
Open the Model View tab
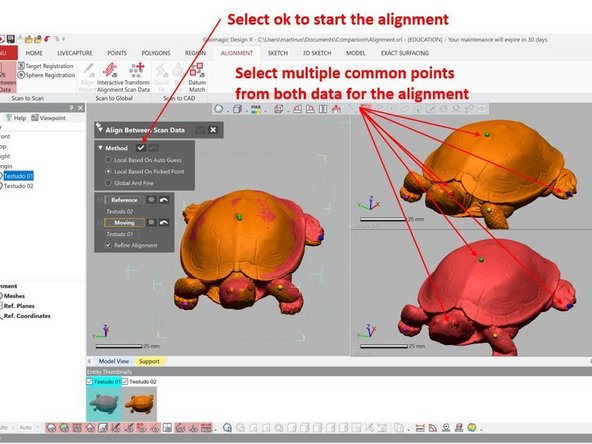114,361
